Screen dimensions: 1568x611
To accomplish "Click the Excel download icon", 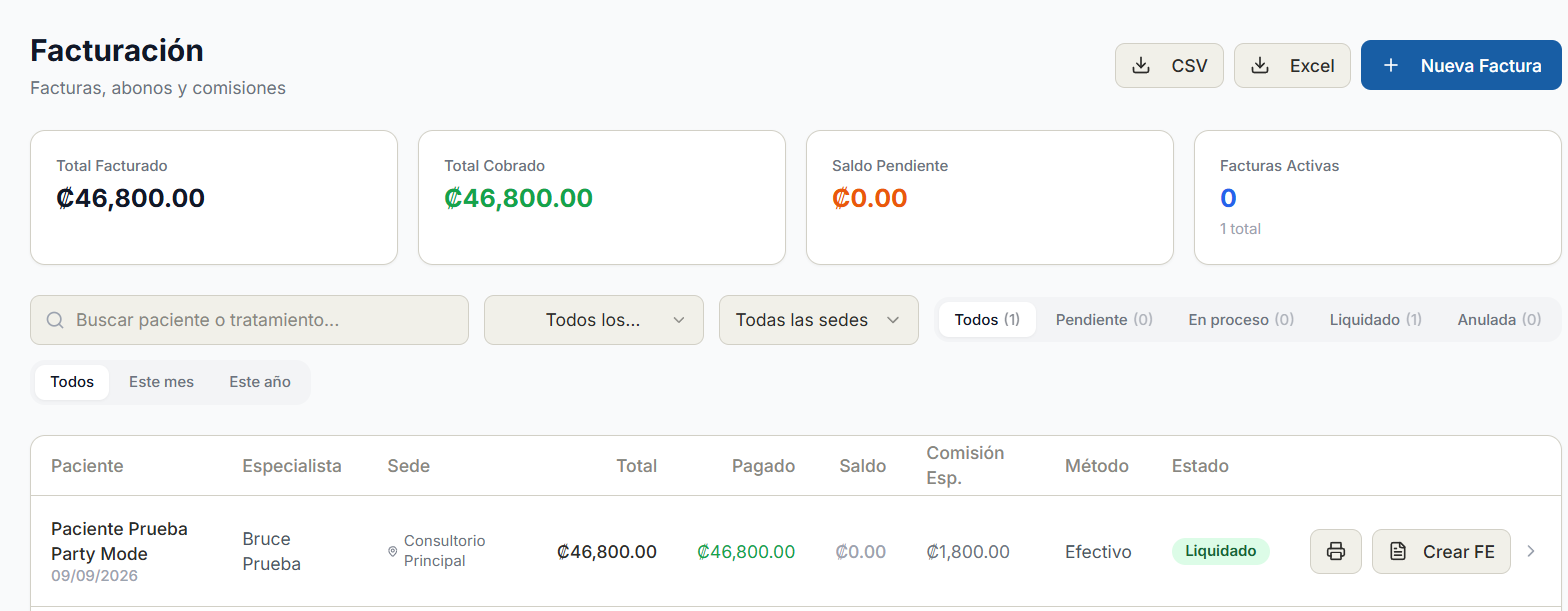I will [x=1260, y=66].
